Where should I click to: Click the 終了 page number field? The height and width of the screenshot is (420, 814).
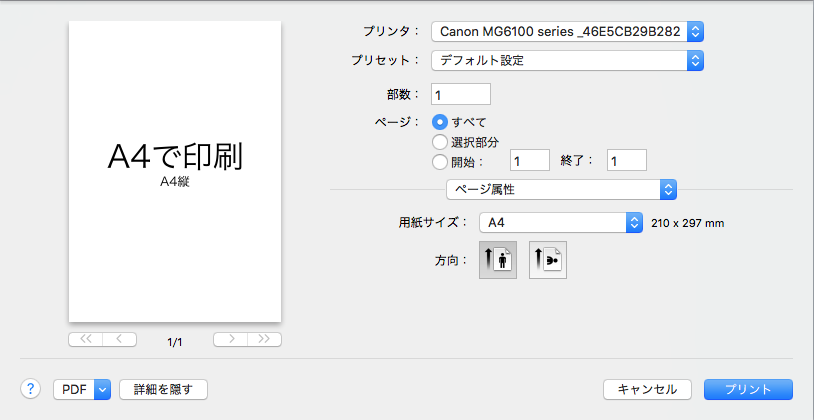coord(627,160)
